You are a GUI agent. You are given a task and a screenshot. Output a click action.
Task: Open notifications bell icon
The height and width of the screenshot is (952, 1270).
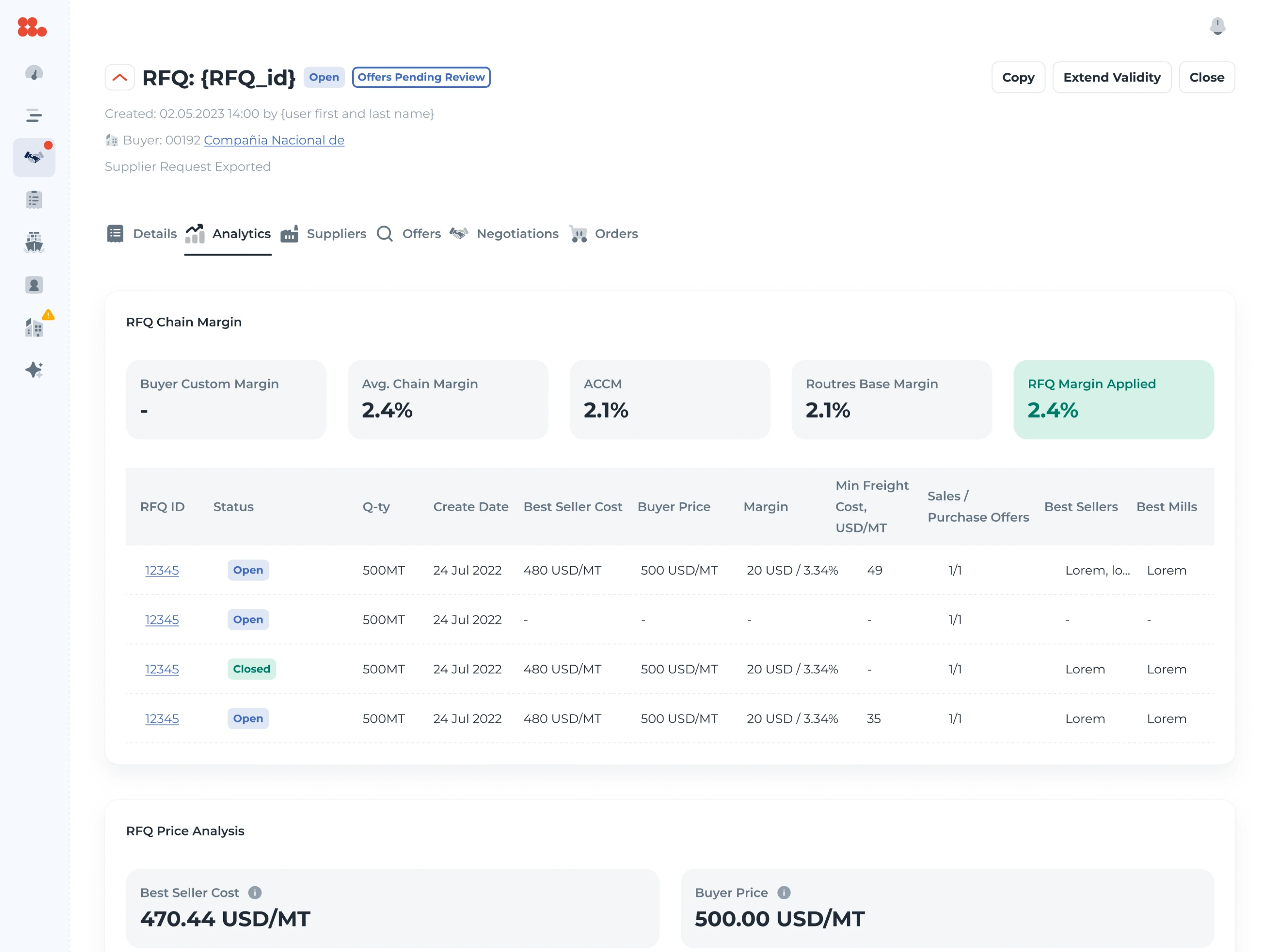1217,27
